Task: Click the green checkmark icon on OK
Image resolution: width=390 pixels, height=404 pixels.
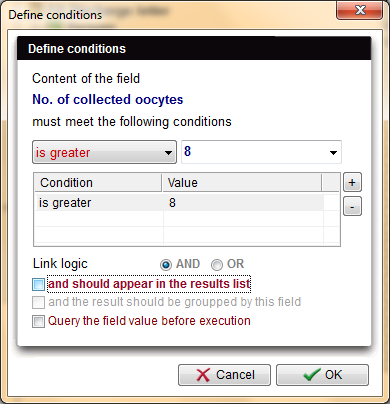Action: click(x=312, y=375)
